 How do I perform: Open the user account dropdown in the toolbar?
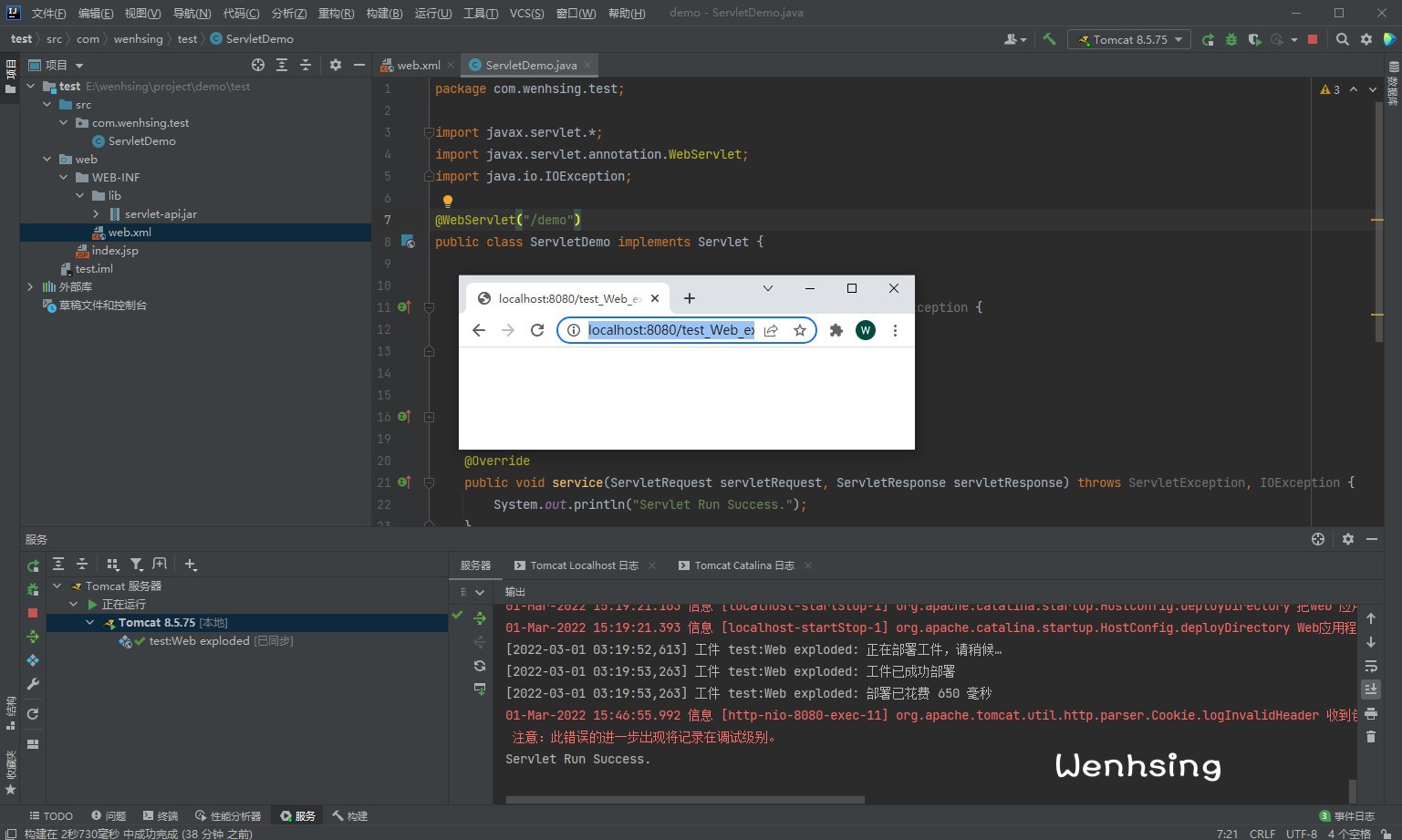point(1014,39)
